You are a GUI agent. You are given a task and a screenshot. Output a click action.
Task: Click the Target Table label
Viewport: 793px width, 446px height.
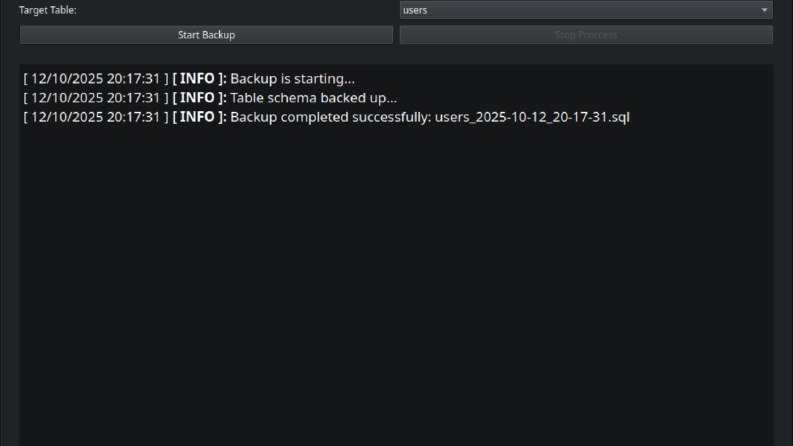click(48, 10)
